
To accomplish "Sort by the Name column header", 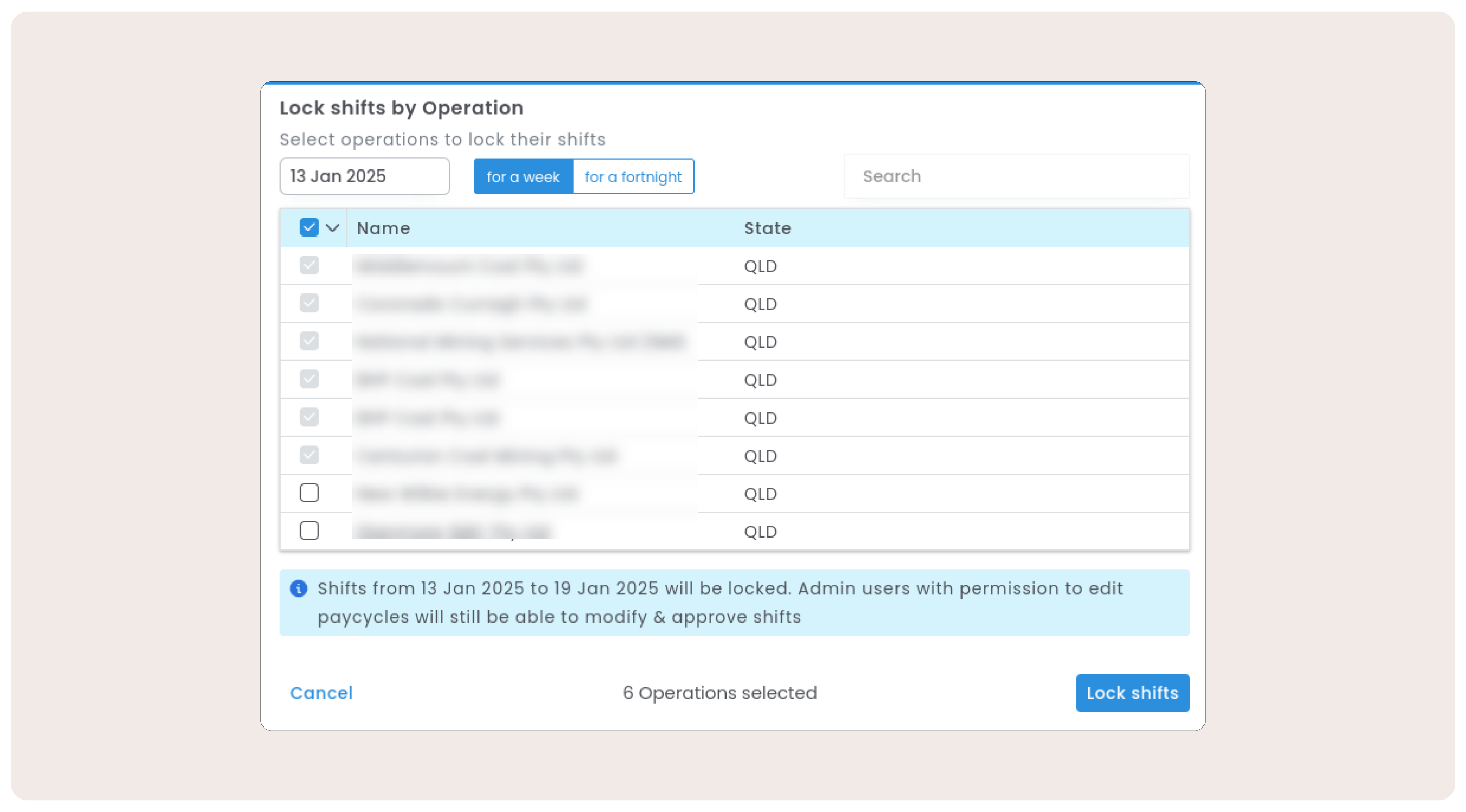I will click(x=383, y=228).
